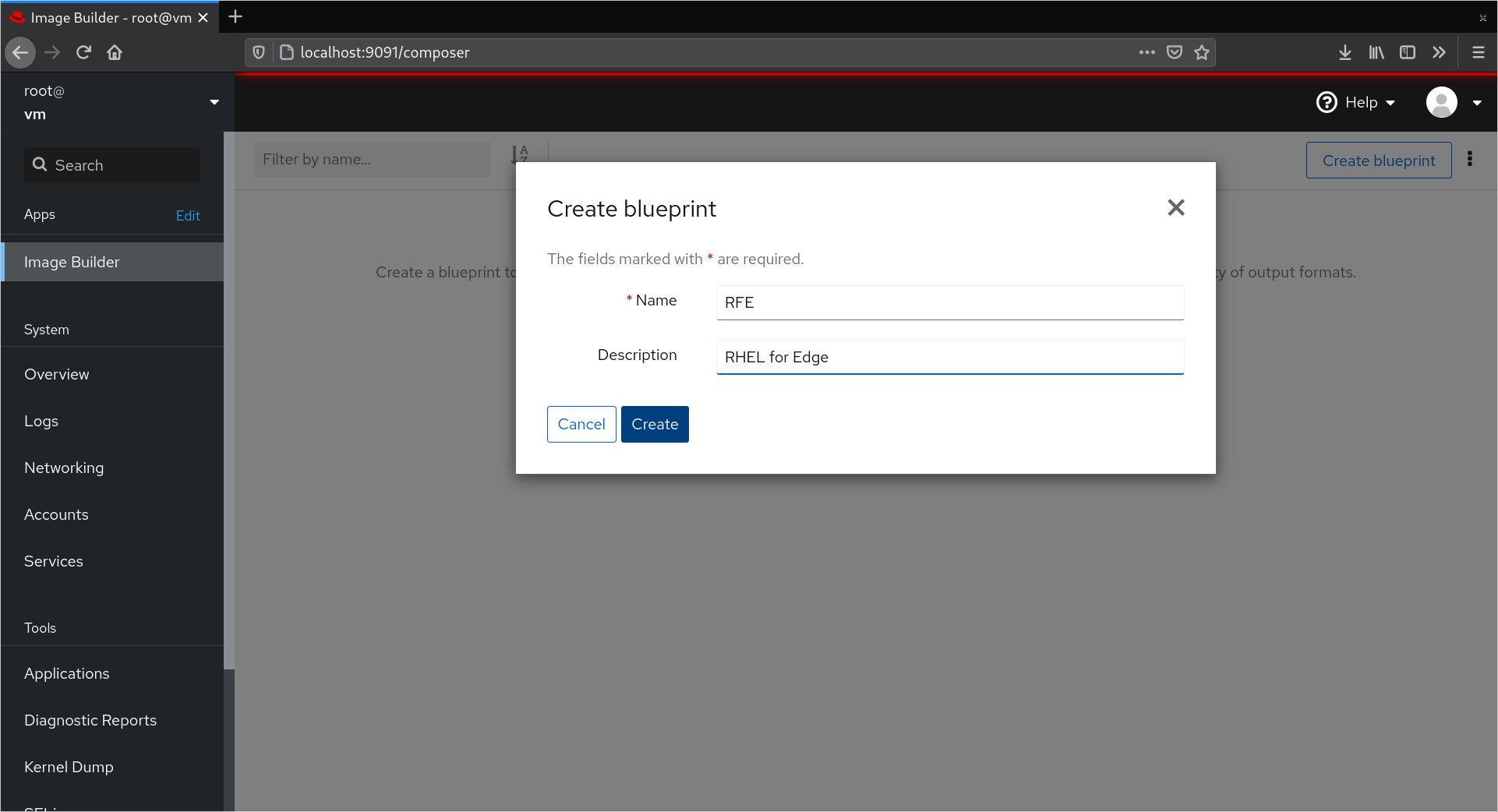Click the browser Forward arrow

[x=52, y=52]
